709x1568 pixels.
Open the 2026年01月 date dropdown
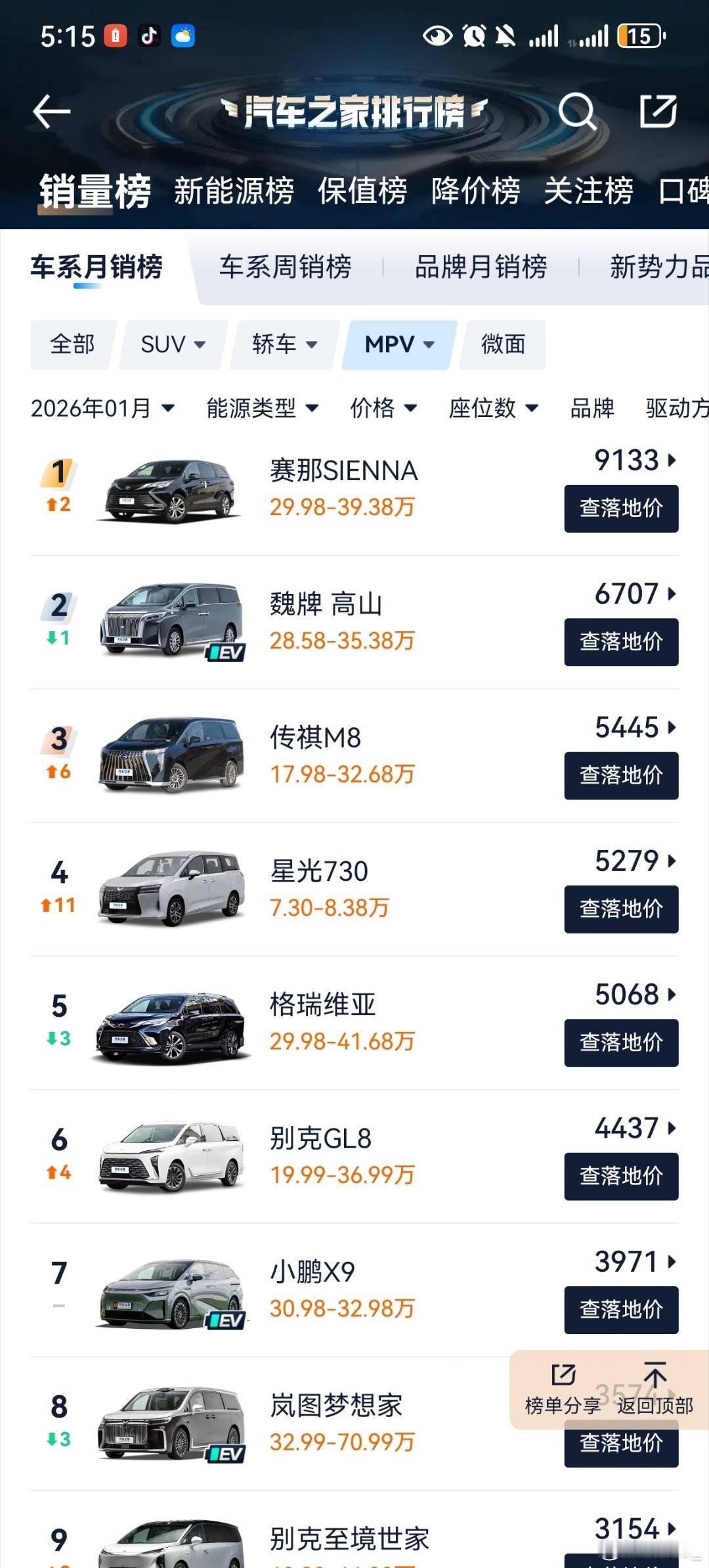coord(102,408)
